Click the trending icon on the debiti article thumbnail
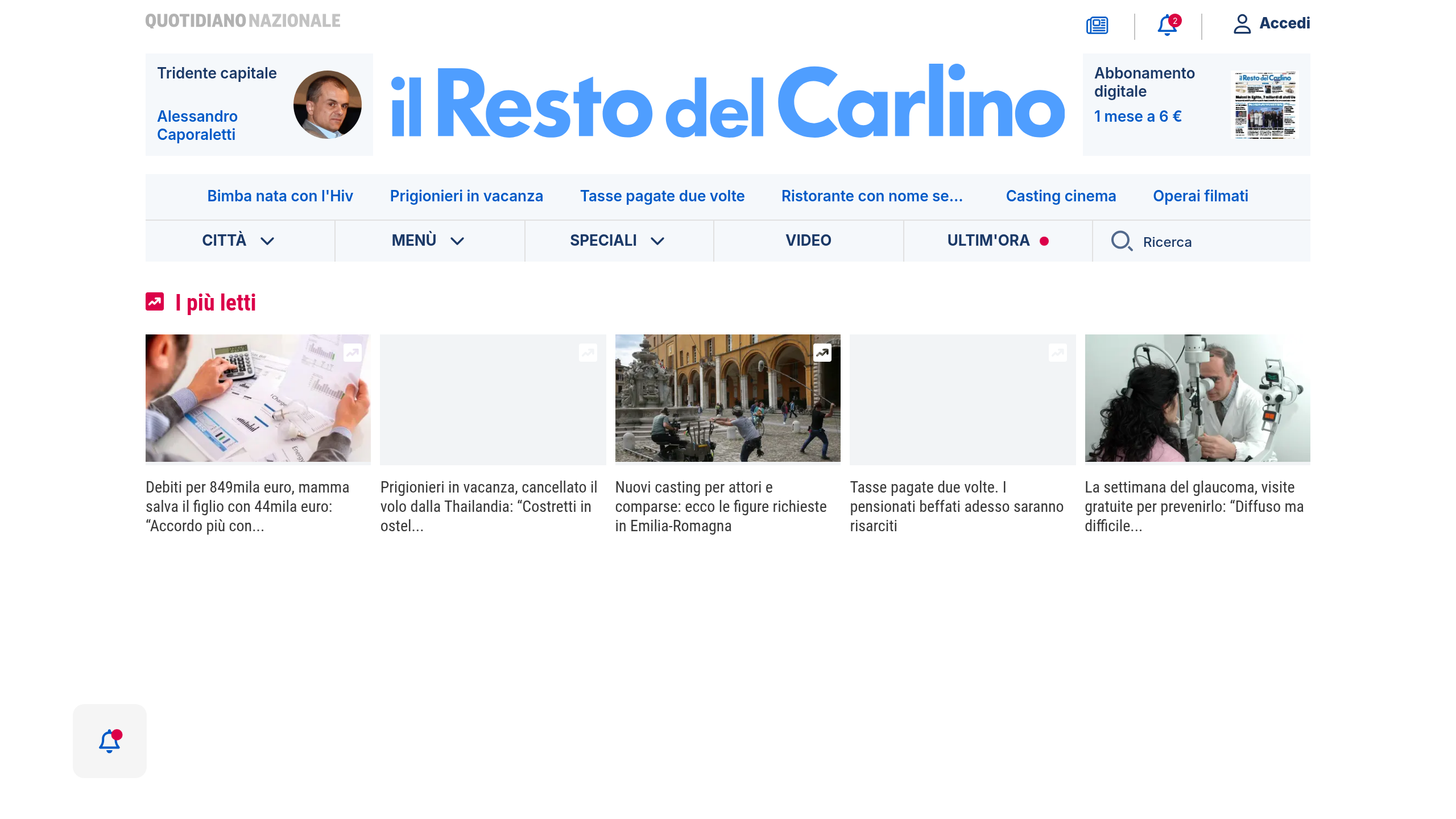Screen dimensions: 1456x819 [x=353, y=353]
